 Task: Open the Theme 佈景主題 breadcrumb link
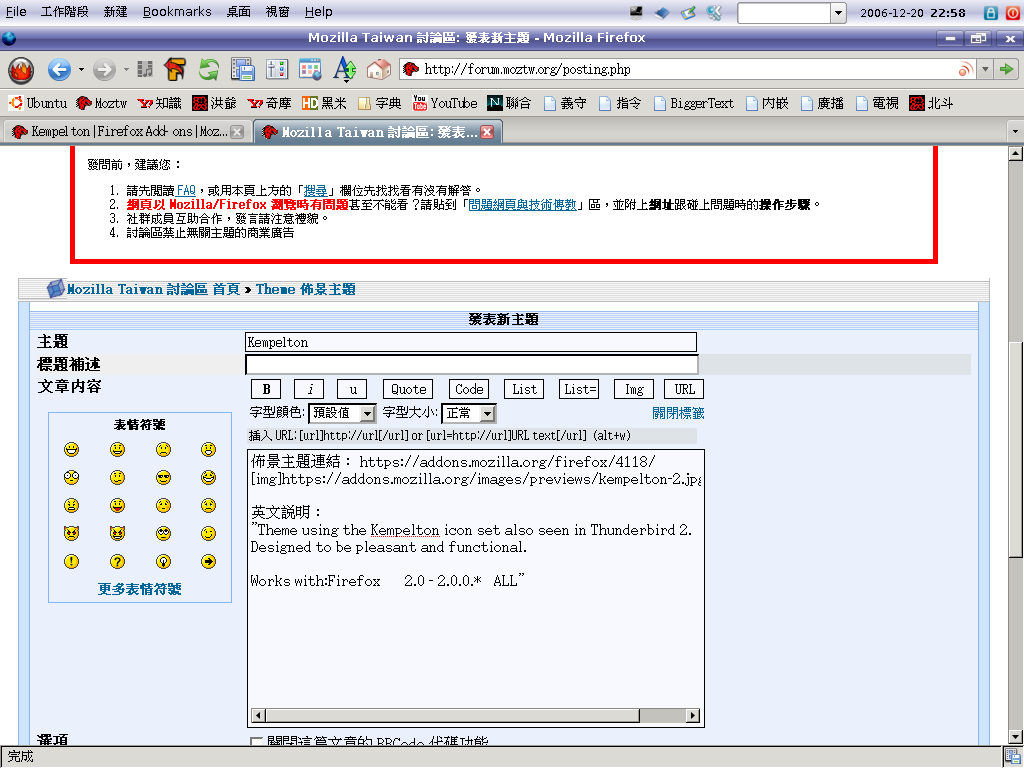coord(306,289)
